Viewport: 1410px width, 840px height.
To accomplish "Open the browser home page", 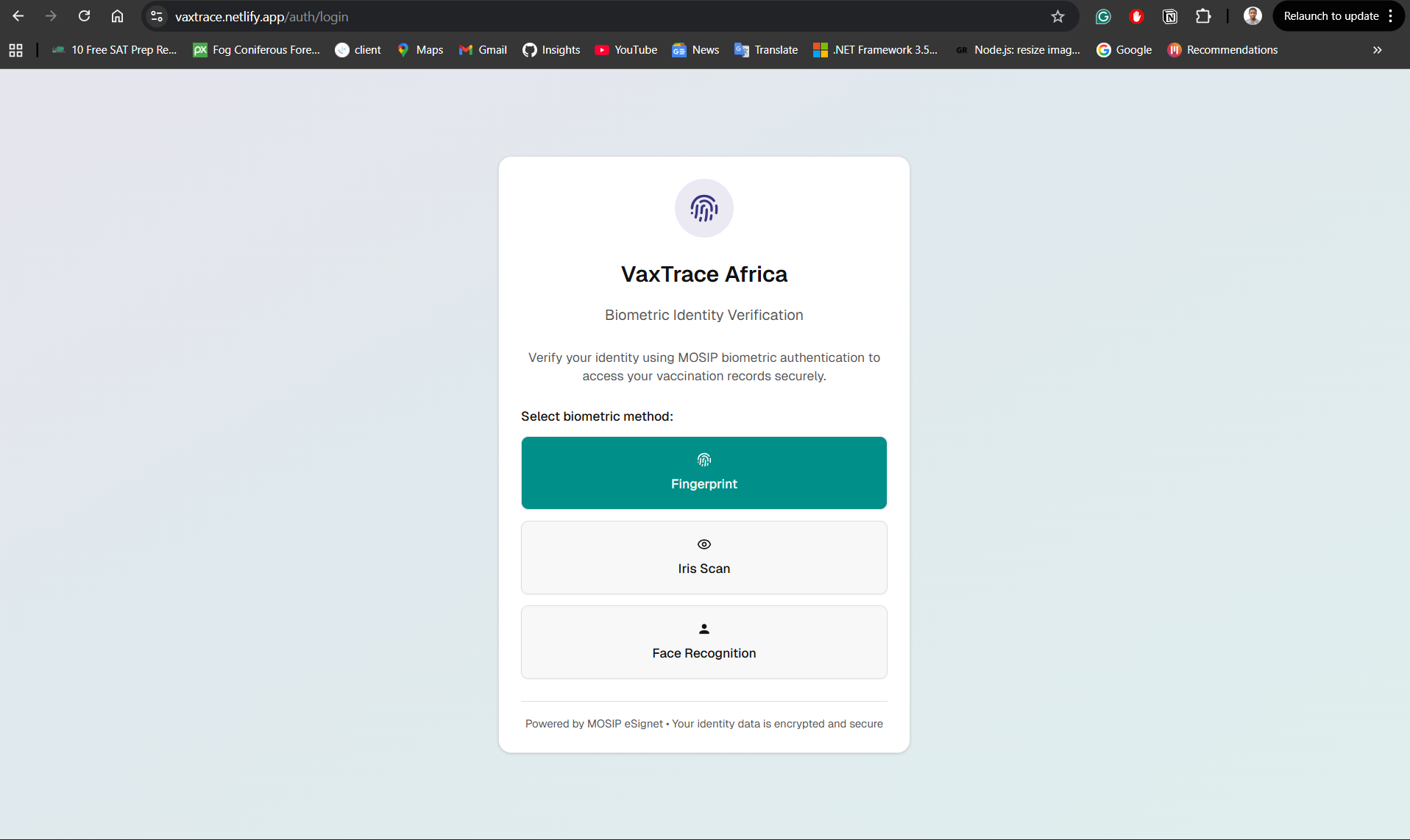I will point(117,16).
